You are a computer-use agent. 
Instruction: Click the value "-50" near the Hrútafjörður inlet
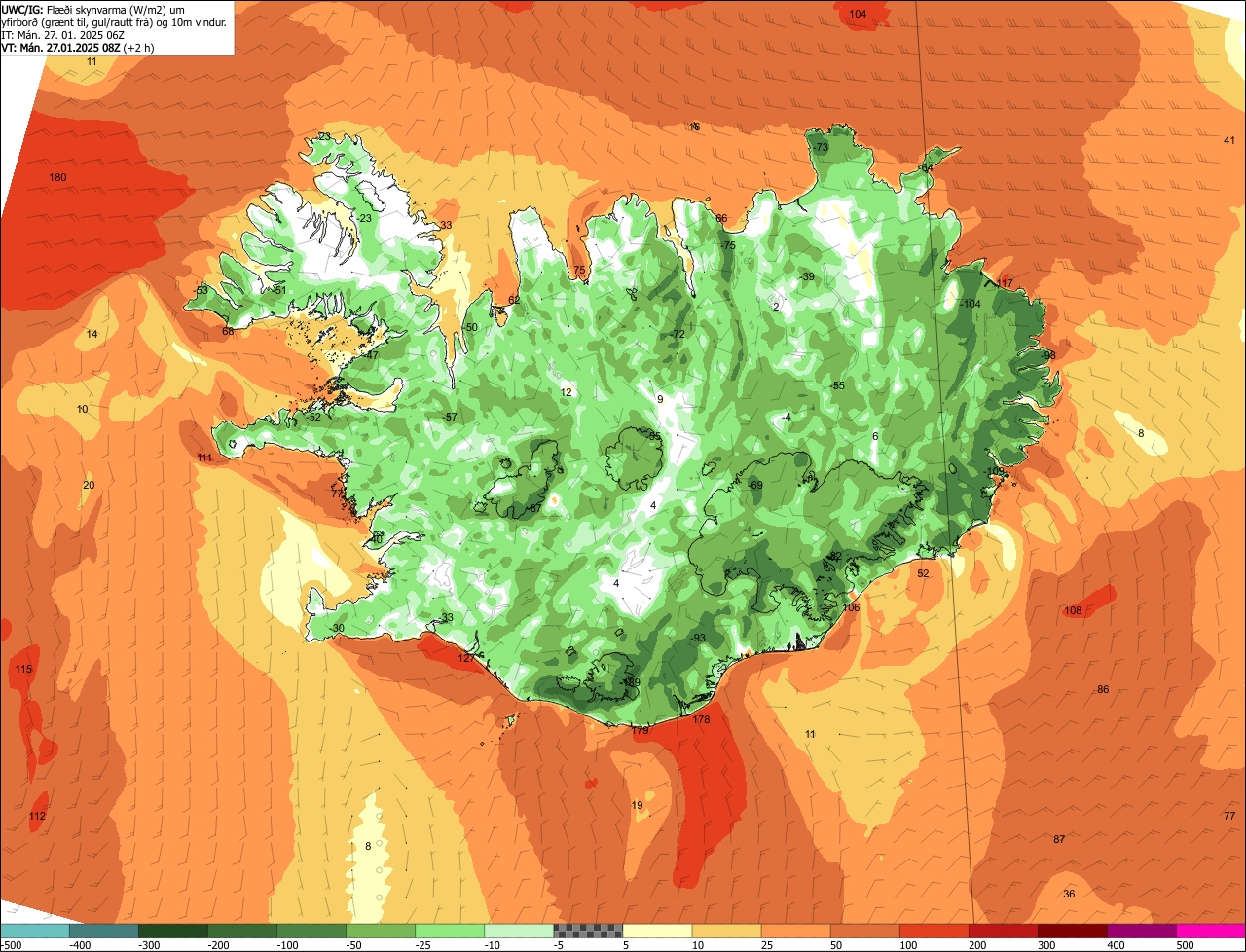click(x=469, y=327)
